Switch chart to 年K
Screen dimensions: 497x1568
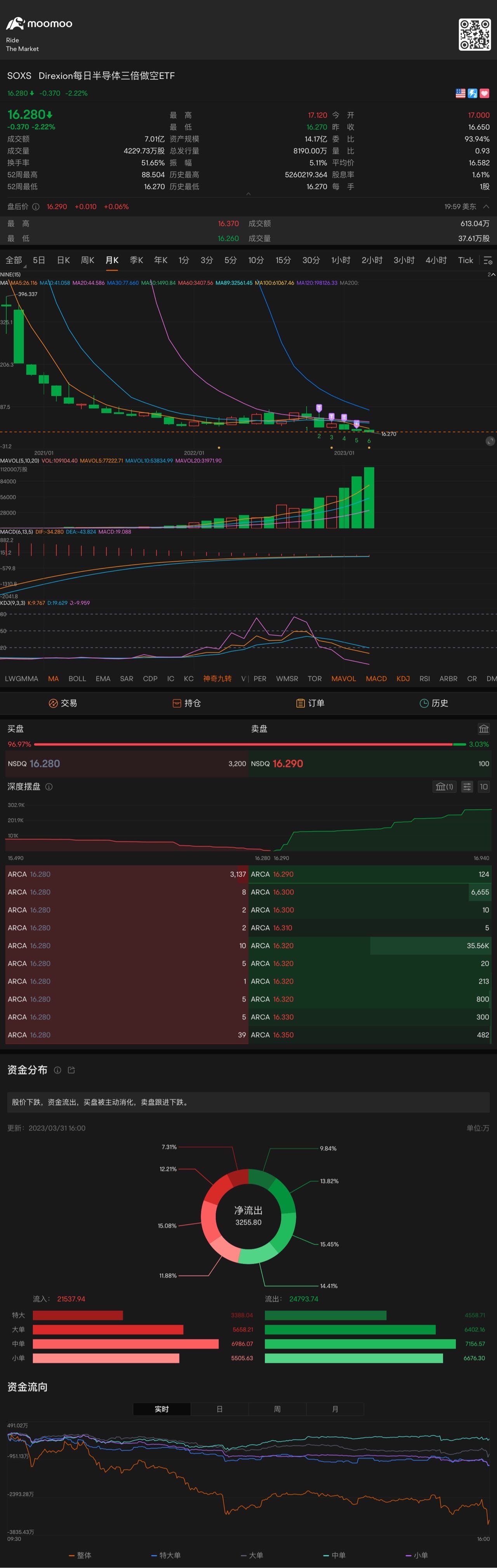161,260
